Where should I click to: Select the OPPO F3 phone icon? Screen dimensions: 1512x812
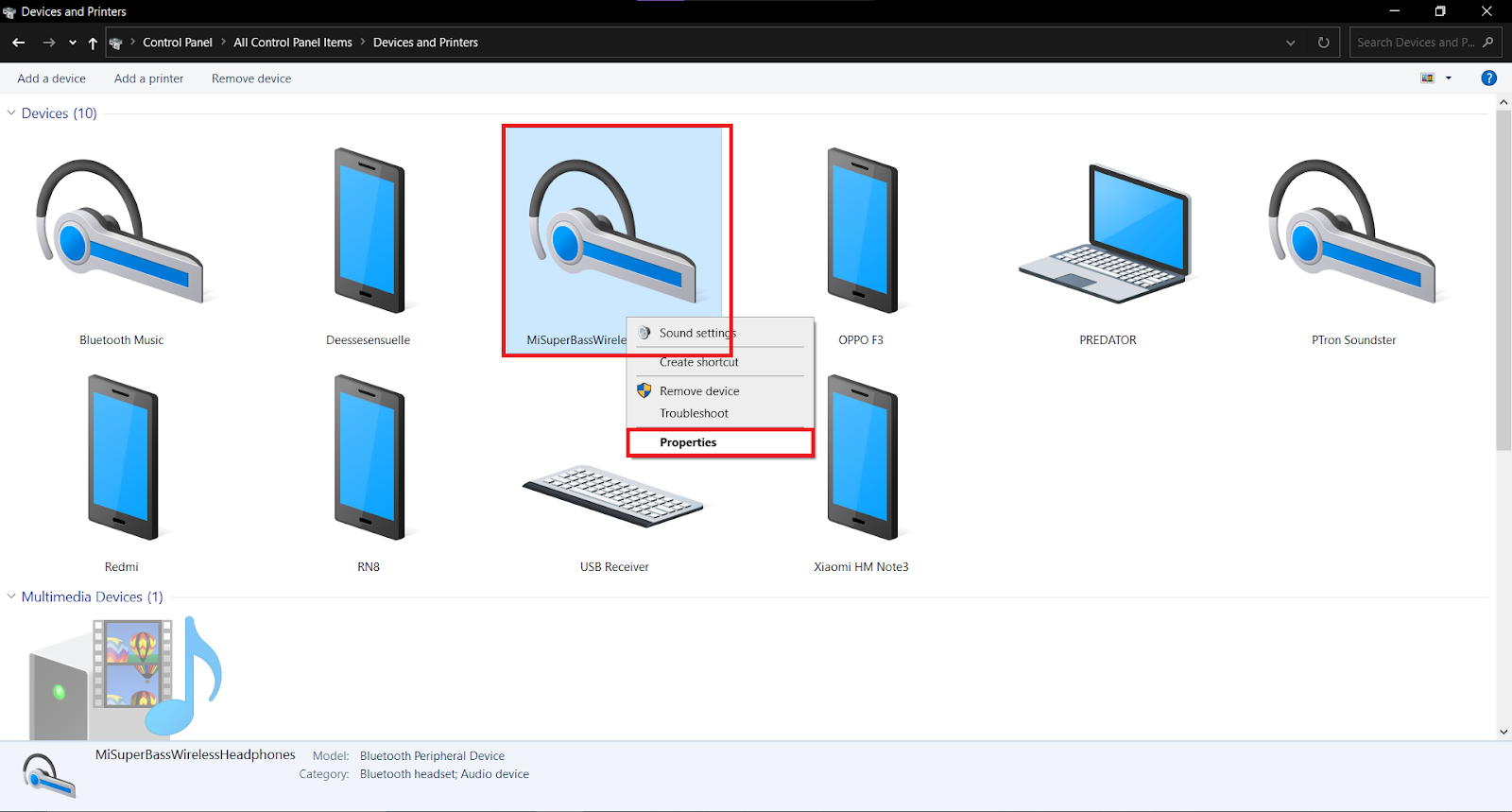862,231
